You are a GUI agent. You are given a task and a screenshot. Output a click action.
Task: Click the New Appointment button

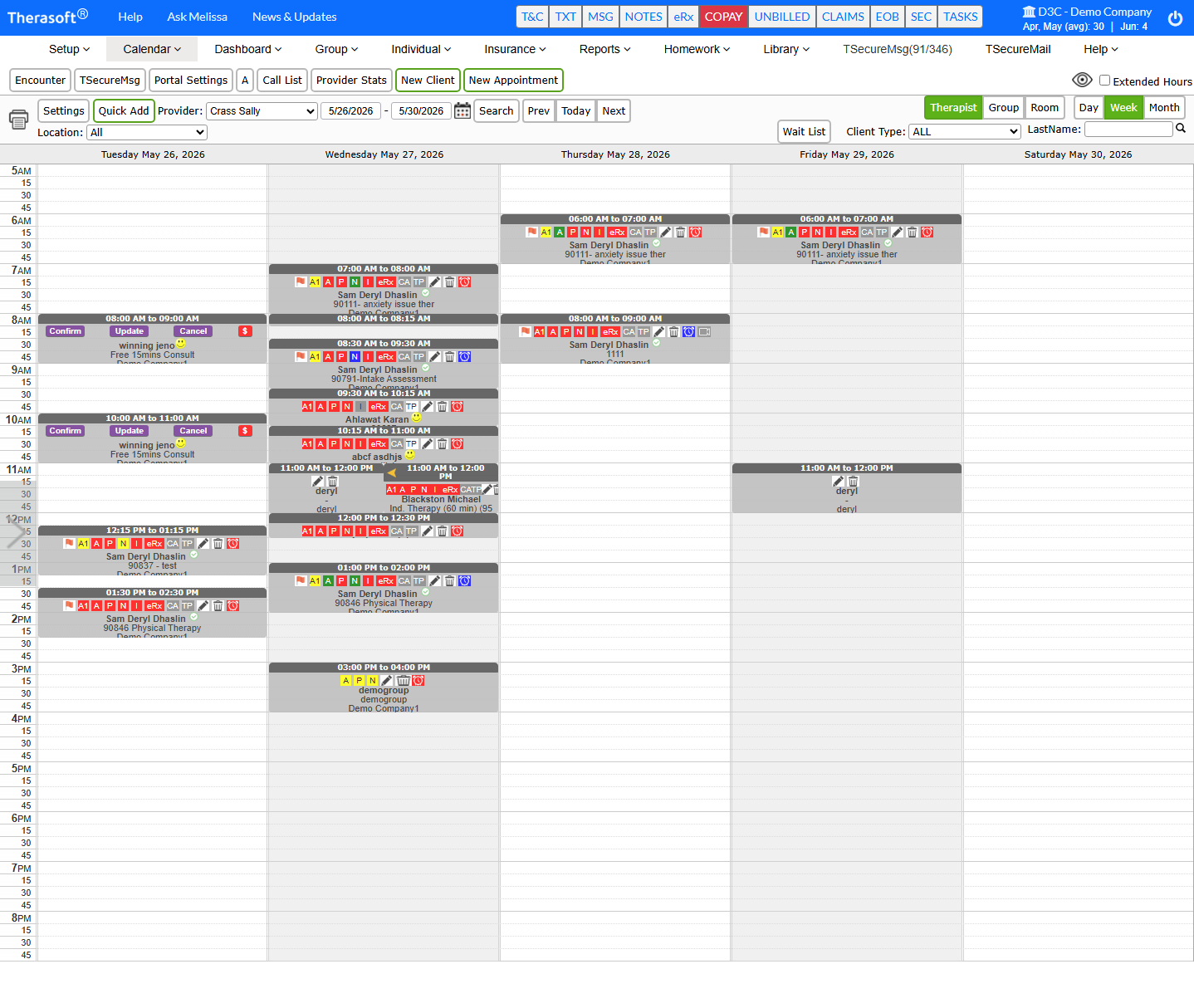coord(513,81)
